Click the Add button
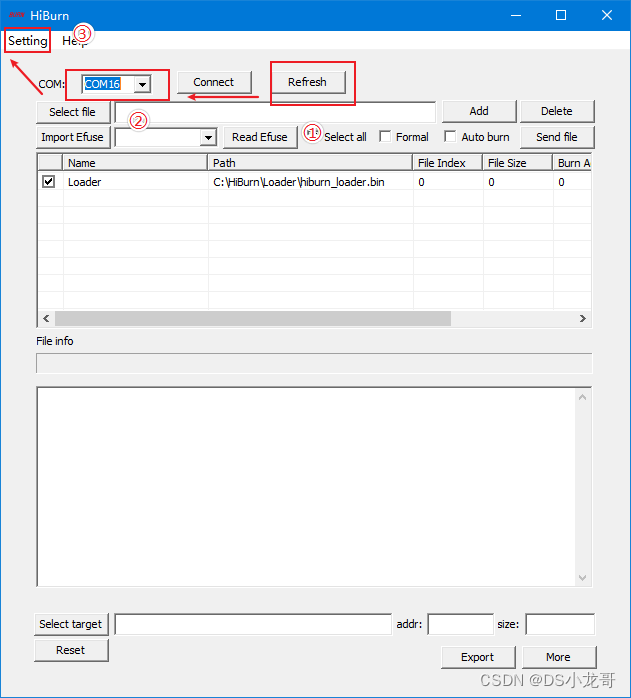This screenshot has height=698, width=631. coord(479,111)
